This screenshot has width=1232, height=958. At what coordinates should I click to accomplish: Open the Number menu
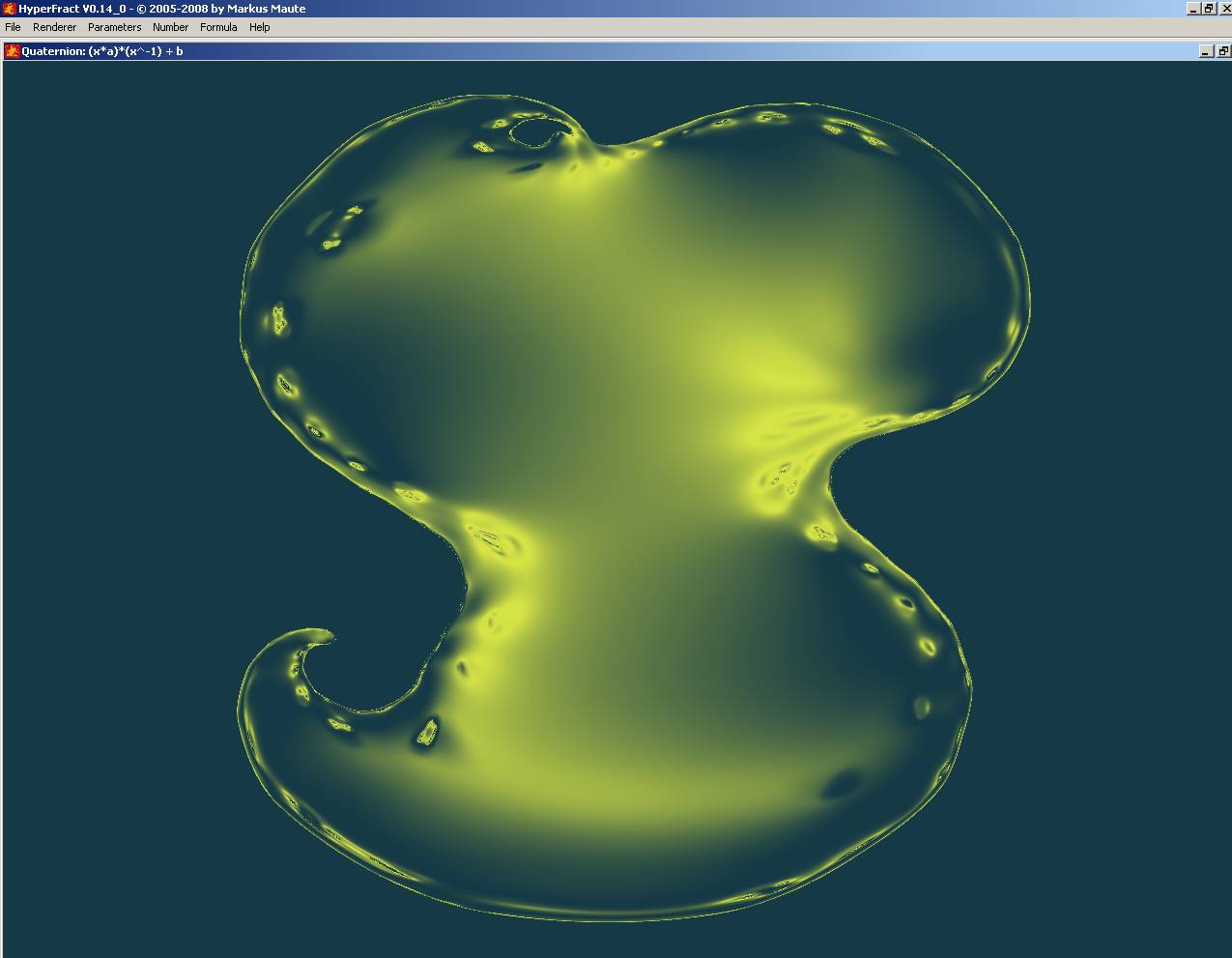(170, 27)
